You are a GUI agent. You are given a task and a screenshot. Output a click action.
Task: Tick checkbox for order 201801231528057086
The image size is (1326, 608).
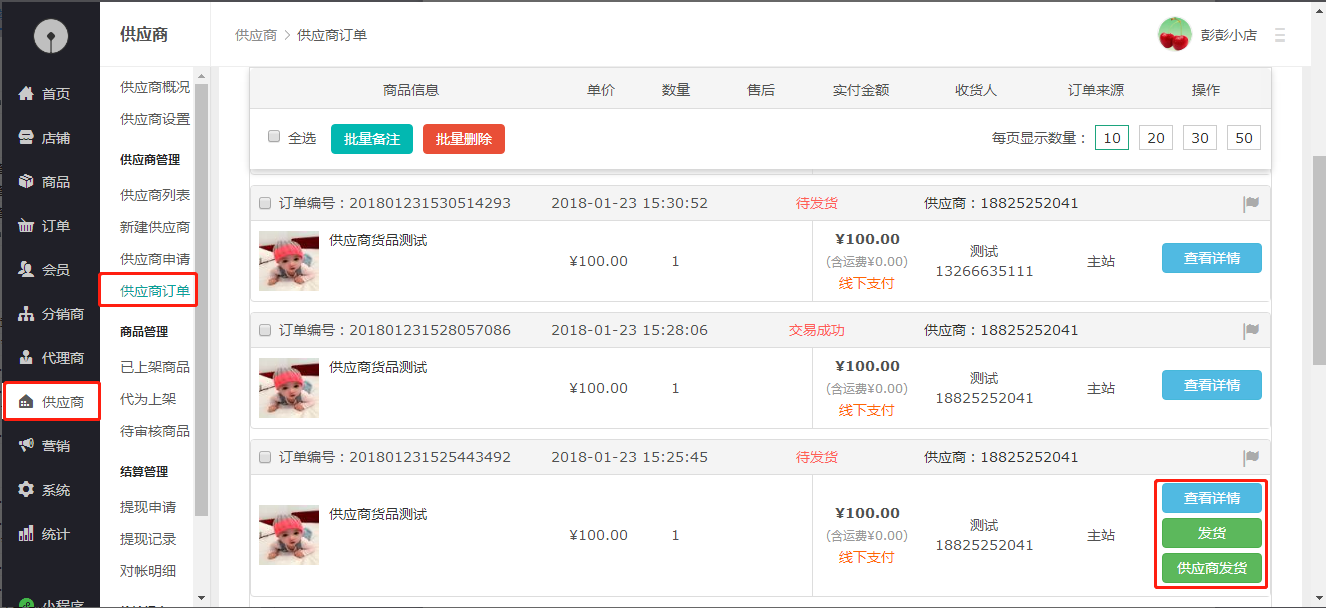(x=265, y=330)
